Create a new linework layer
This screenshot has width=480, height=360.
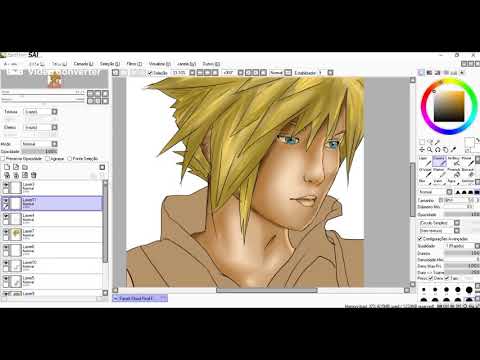pos(16,167)
